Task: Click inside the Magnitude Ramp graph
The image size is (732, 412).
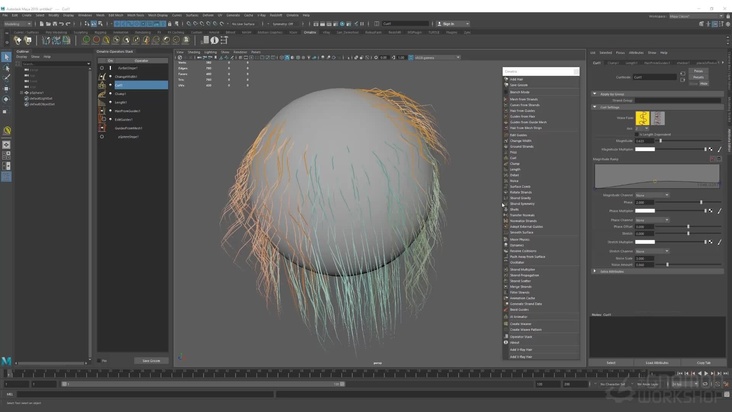Action: [656, 175]
